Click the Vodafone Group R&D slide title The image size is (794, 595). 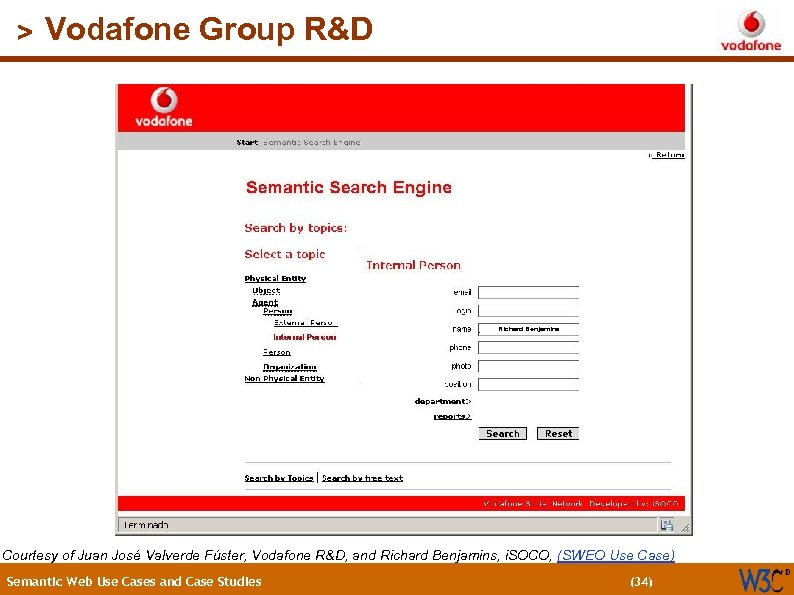pyautogui.click(x=209, y=29)
